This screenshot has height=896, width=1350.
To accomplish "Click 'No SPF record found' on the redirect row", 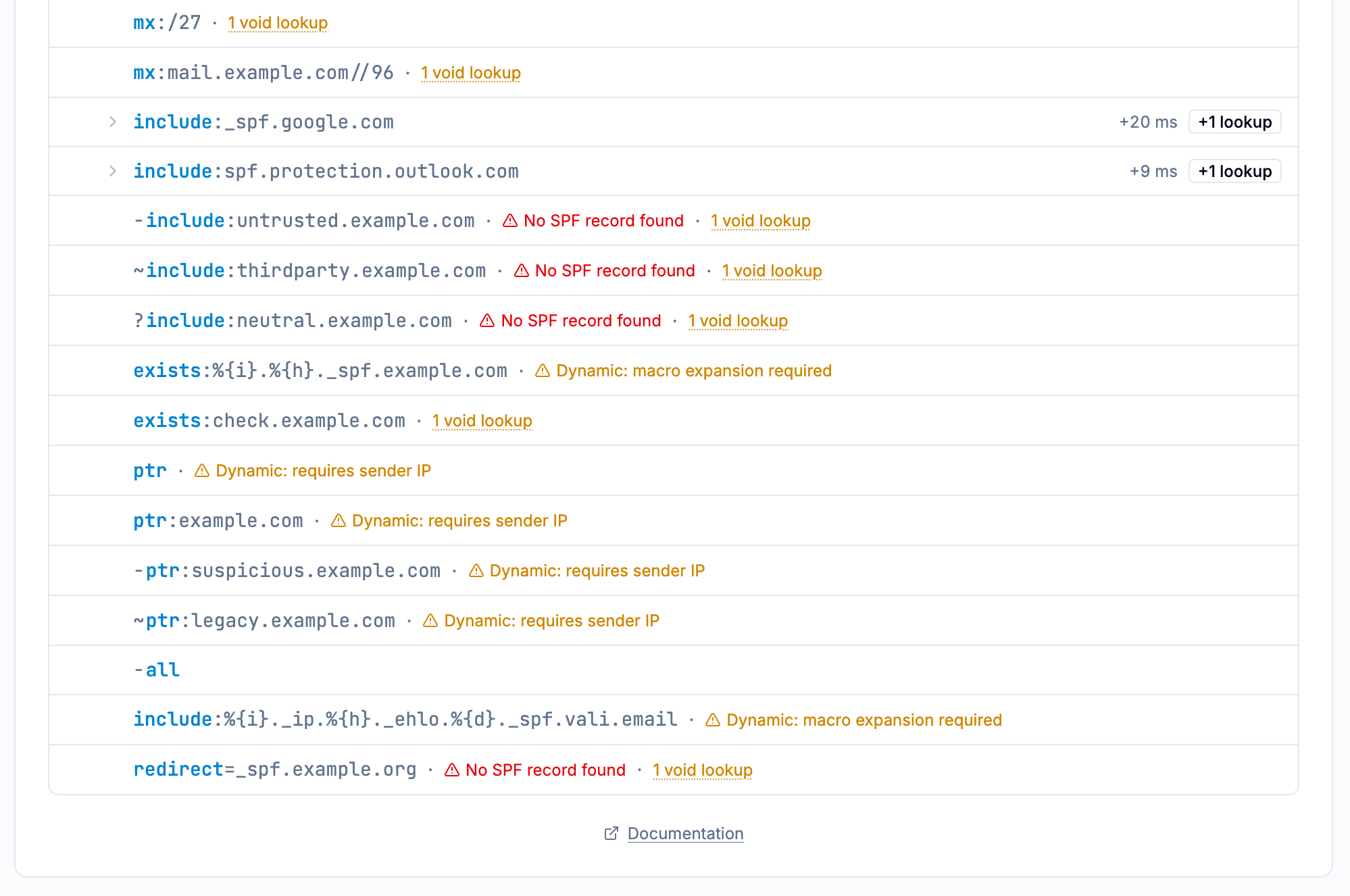I will [x=545, y=770].
